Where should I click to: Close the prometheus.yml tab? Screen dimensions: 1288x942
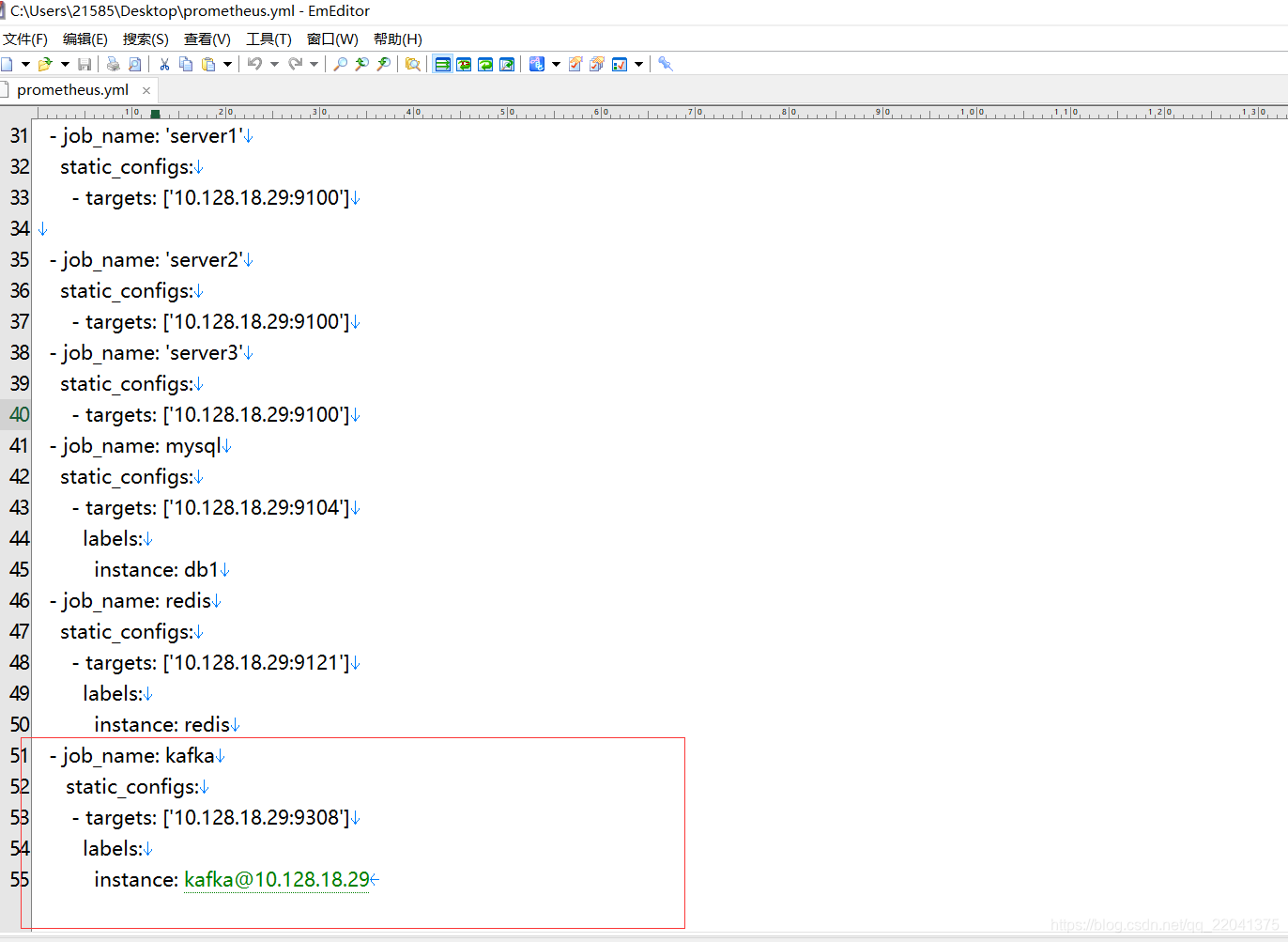point(146,90)
